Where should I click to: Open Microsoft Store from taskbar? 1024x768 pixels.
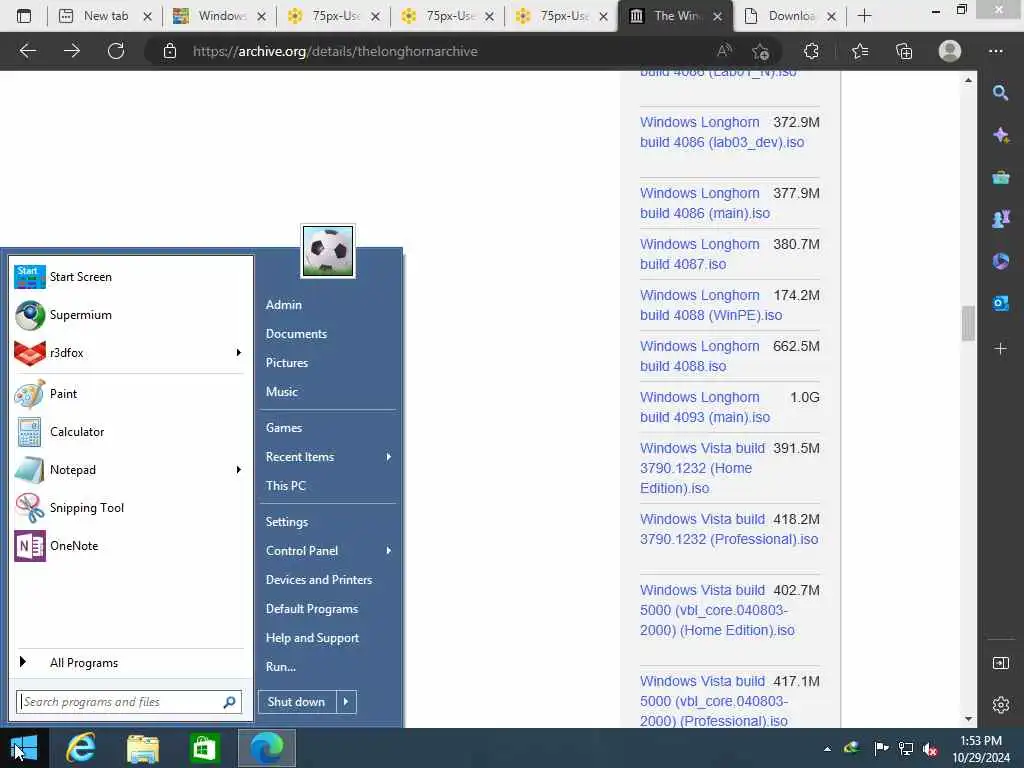[204, 748]
